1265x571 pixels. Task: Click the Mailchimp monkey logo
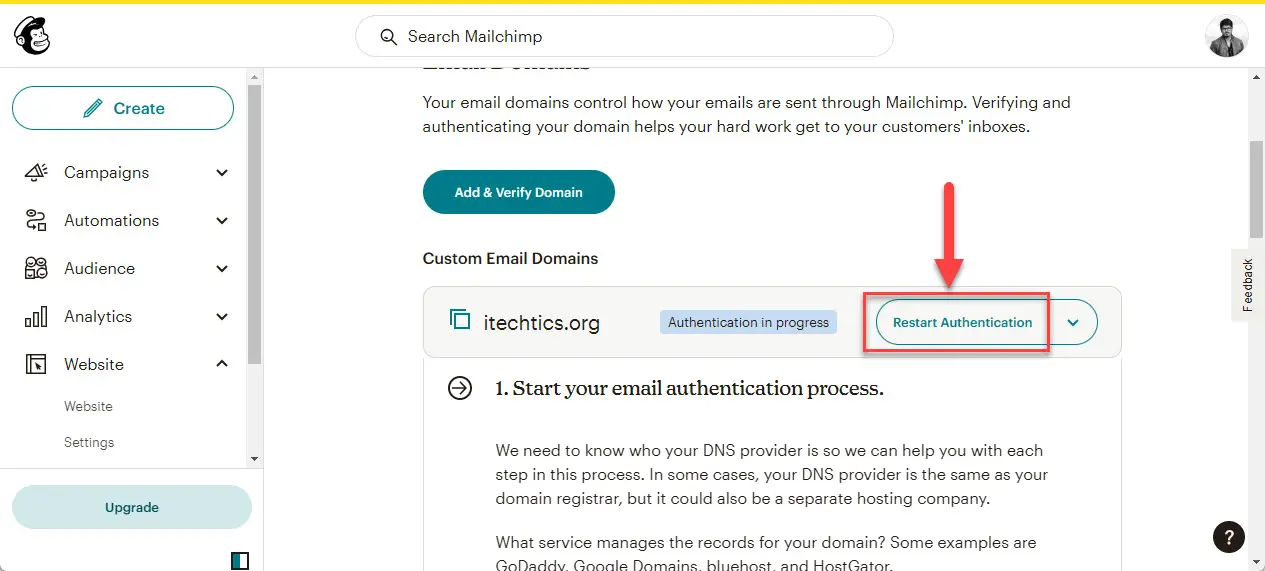tap(32, 36)
